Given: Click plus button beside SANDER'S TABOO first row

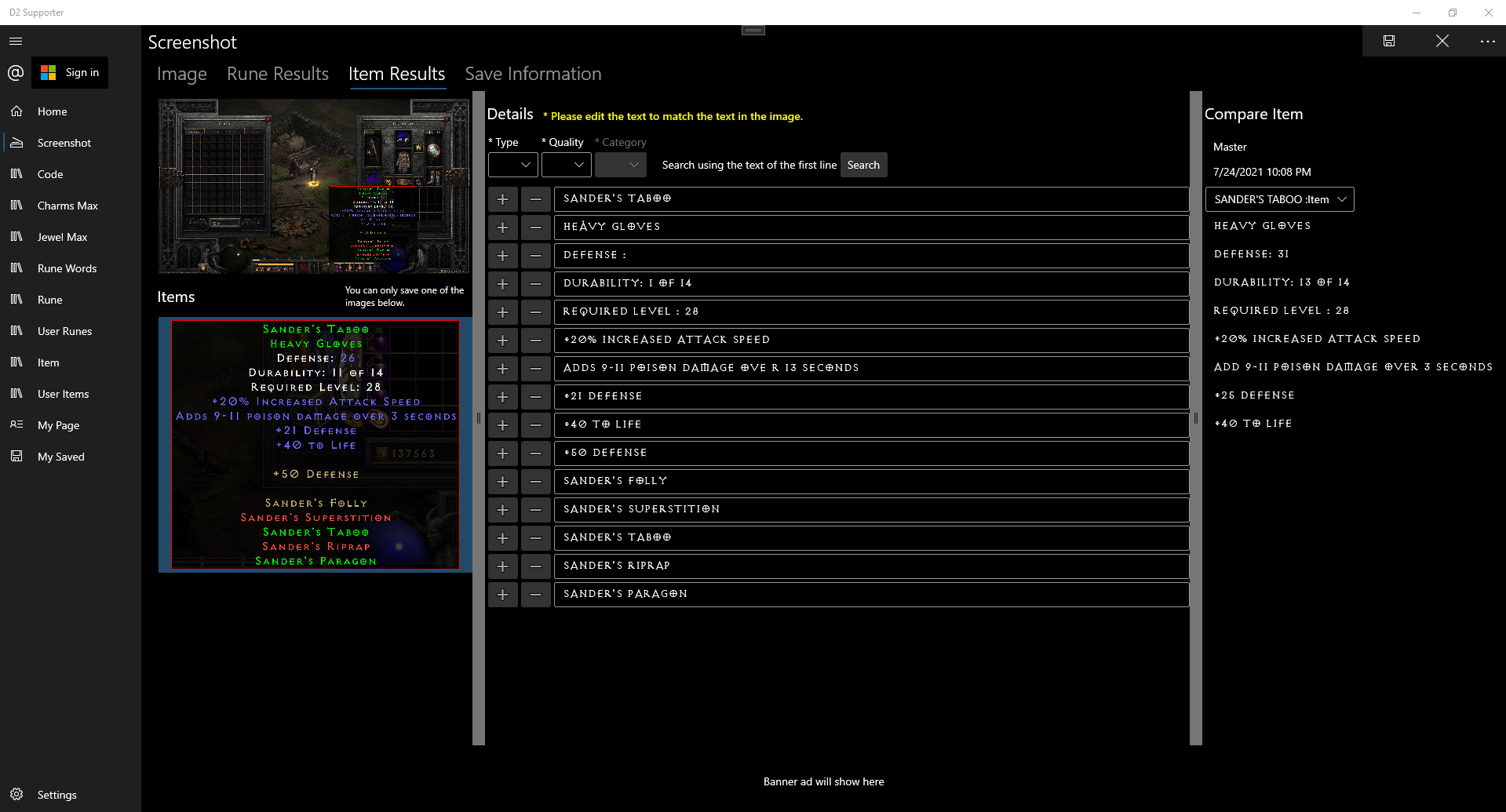Looking at the screenshot, I should 503,199.
